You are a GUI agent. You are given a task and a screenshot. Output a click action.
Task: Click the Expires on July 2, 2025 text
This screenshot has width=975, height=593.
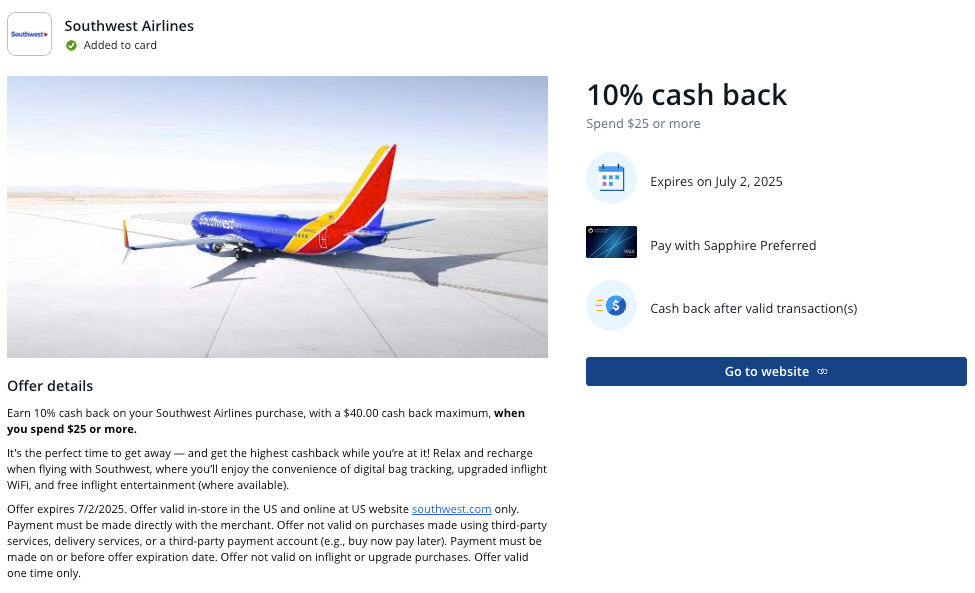(716, 182)
